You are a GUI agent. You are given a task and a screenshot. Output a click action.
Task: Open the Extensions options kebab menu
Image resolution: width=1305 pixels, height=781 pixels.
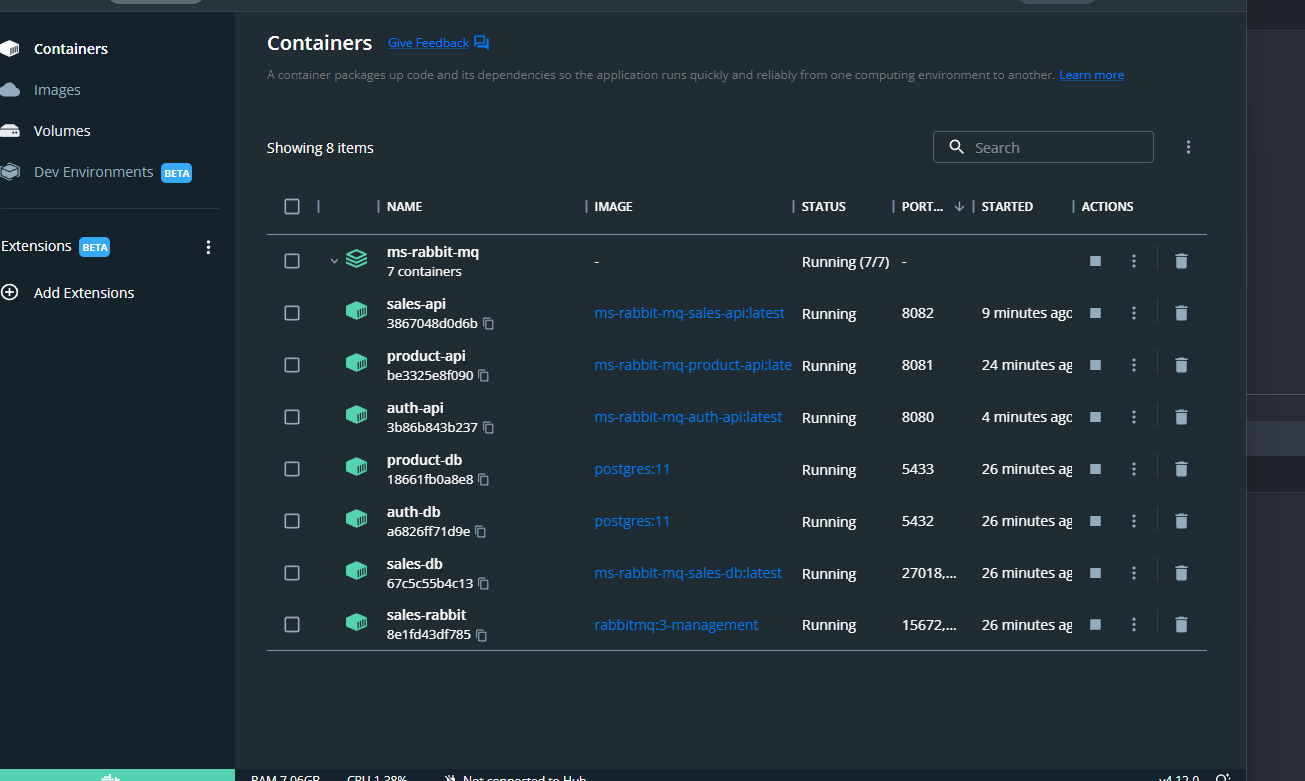pos(209,247)
